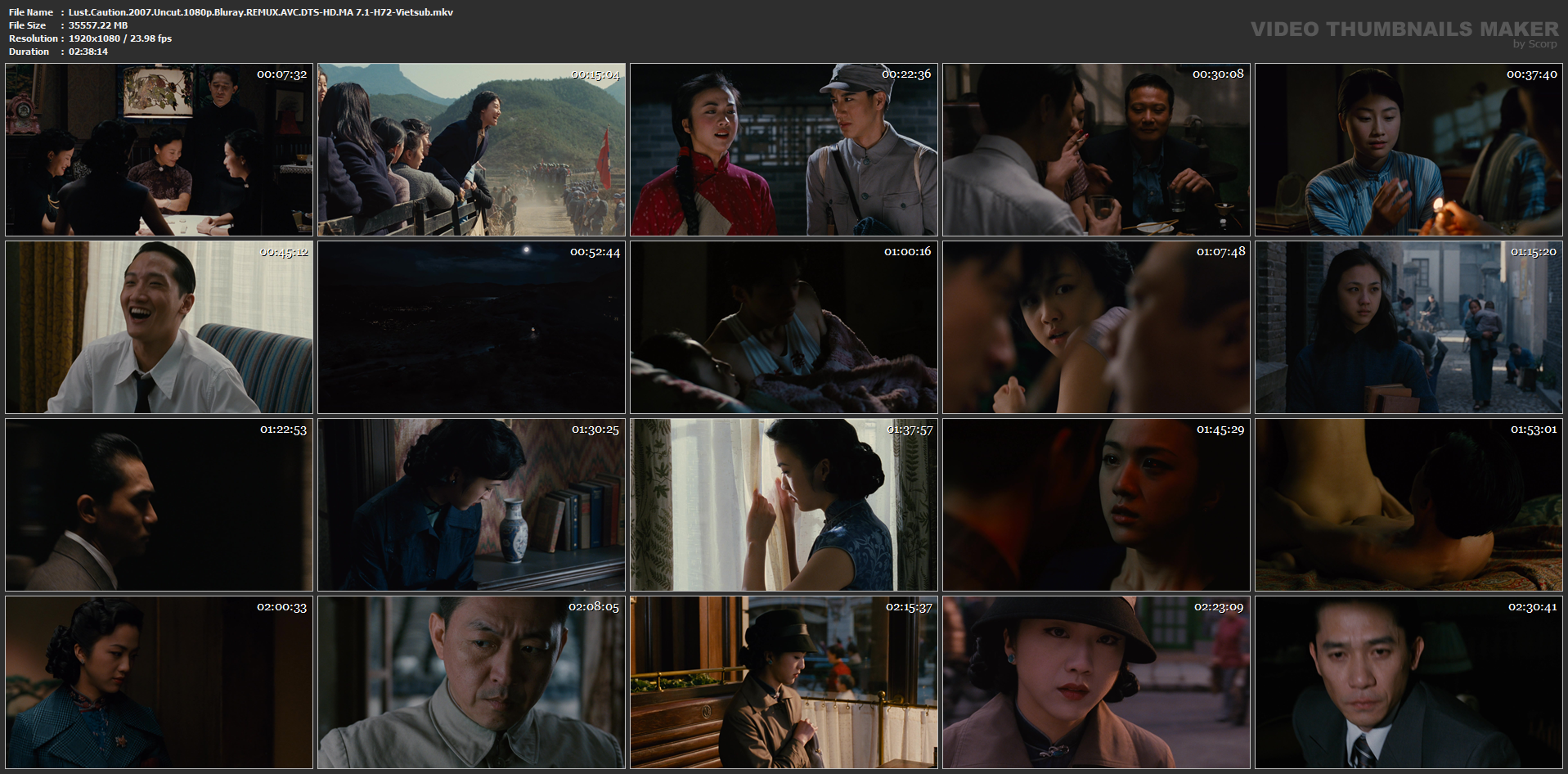Select the dark night thumbnail at 00:52:44
Screen dimensions: 1568x774
point(471,327)
